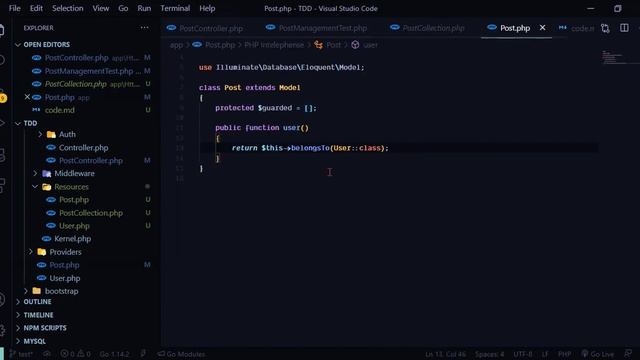640x360 pixels.
Task: Click the feedback icon in status bar
Action: point(628,354)
